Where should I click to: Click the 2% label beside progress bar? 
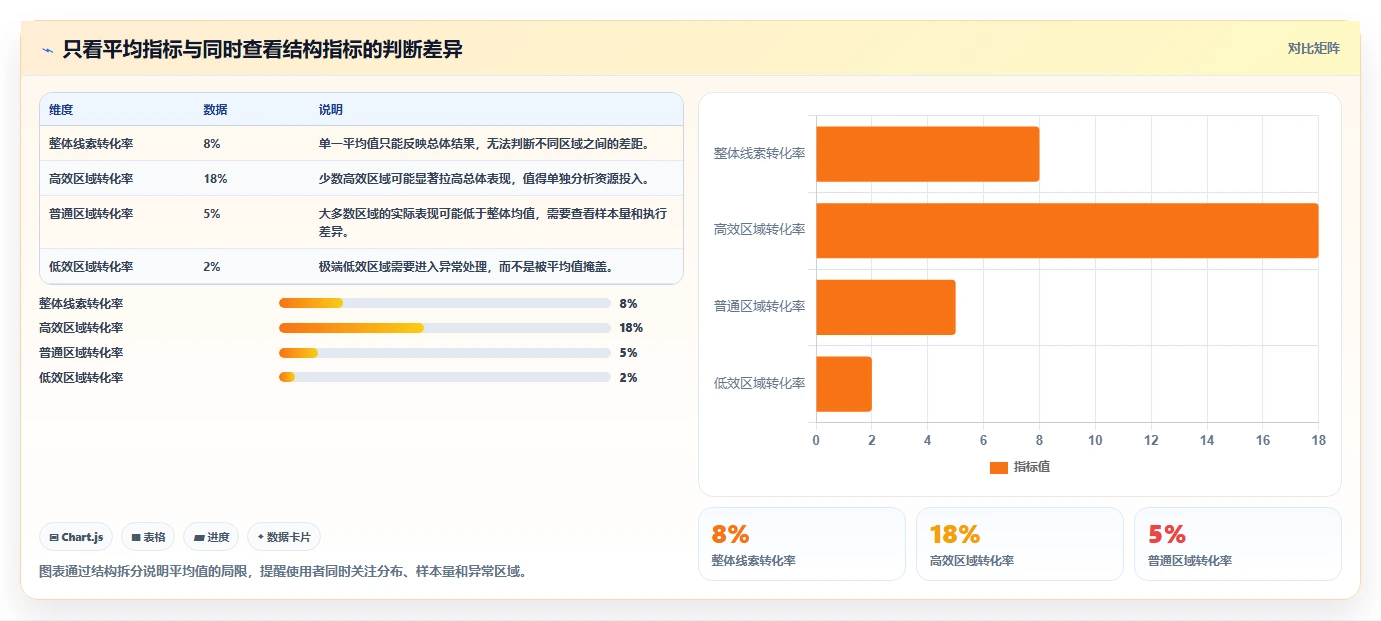click(628, 378)
